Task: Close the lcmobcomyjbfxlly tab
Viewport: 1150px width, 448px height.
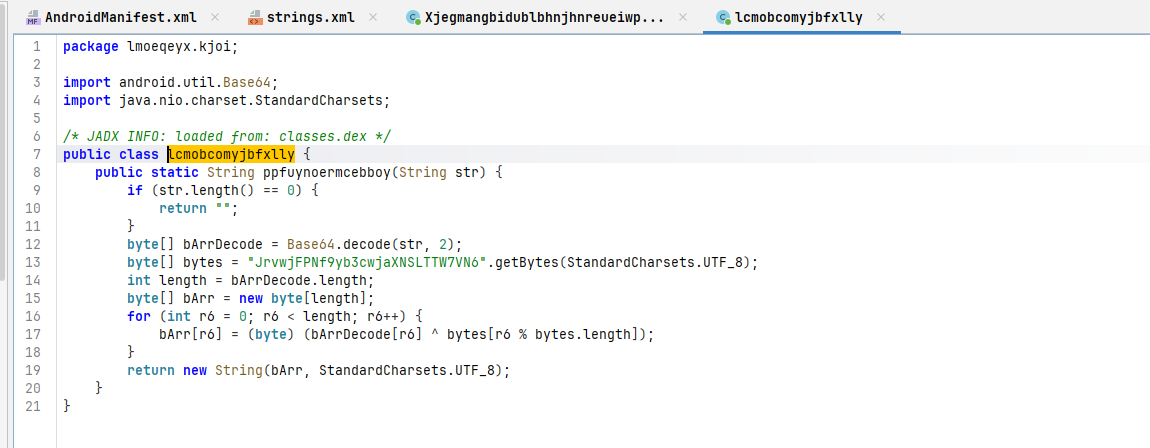Action: 881,17
